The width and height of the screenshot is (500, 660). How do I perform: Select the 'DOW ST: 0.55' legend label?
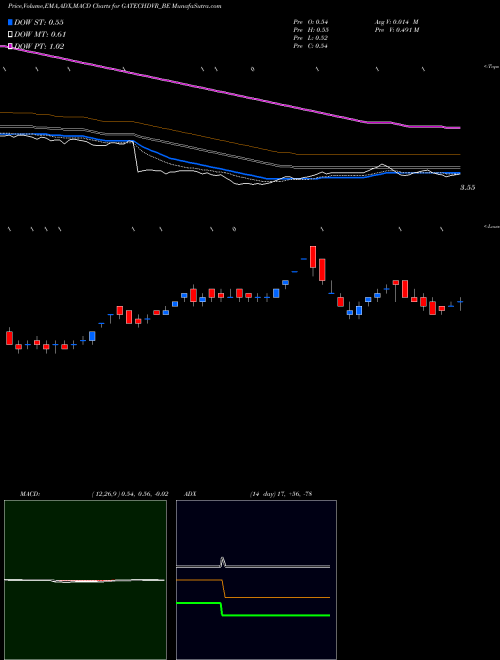coord(39,22)
